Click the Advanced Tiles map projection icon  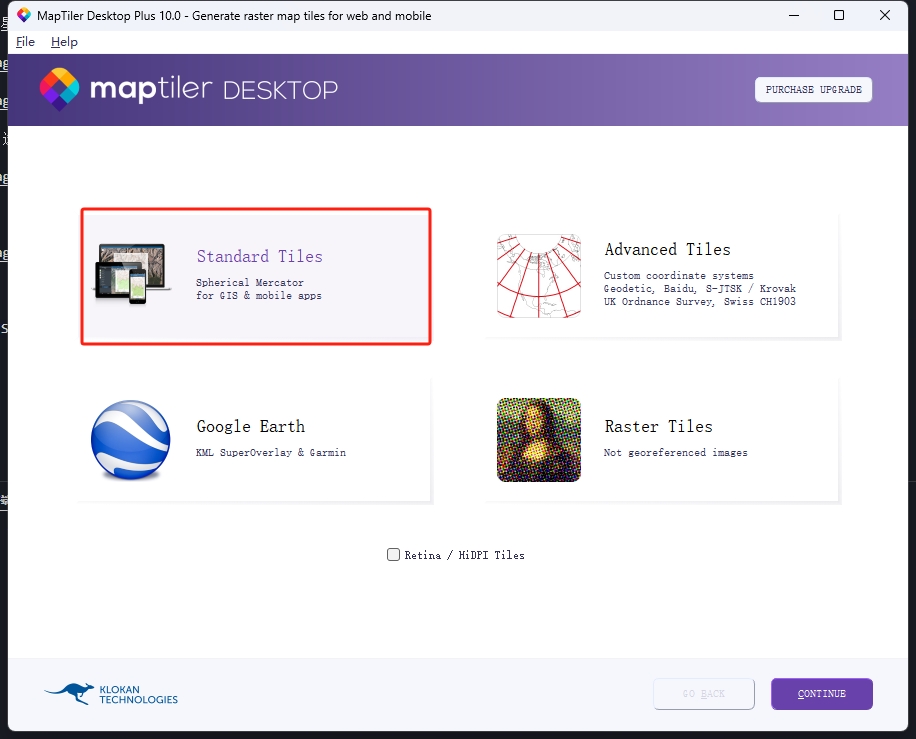[539, 276]
